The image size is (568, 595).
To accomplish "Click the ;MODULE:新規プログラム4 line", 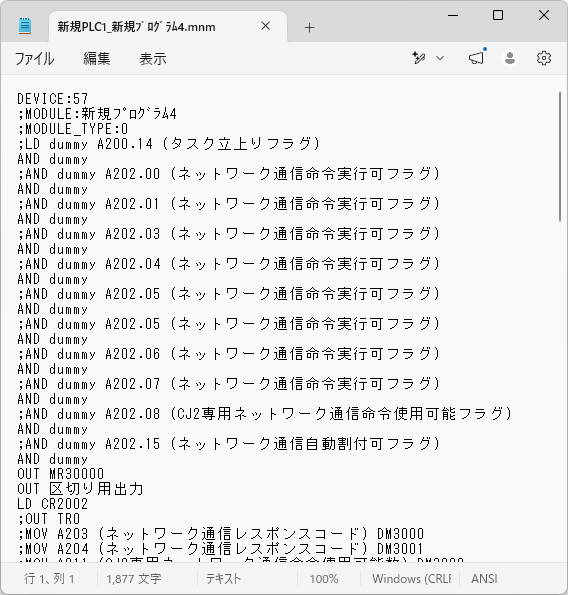I will (97, 114).
